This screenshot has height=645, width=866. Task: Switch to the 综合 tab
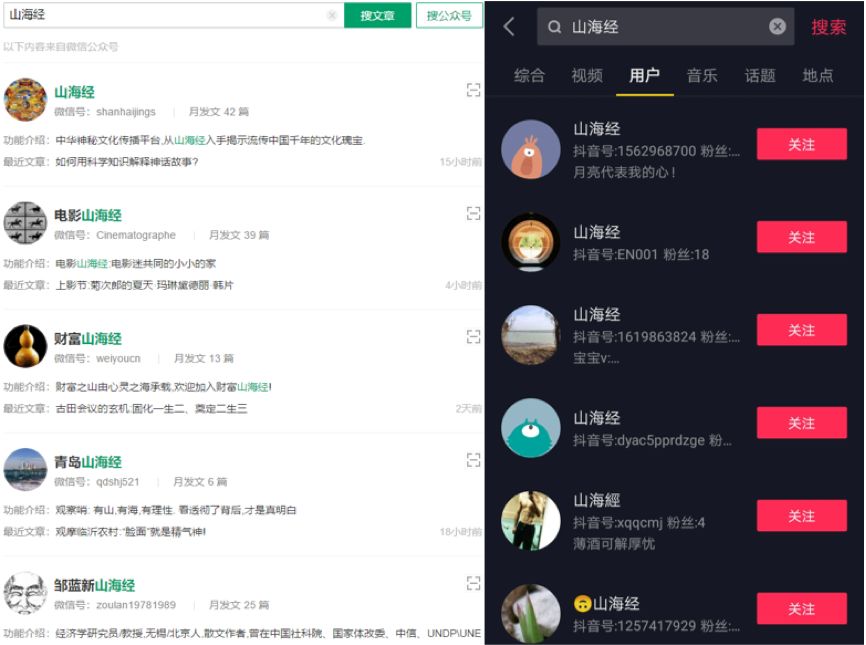tap(529, 75)
